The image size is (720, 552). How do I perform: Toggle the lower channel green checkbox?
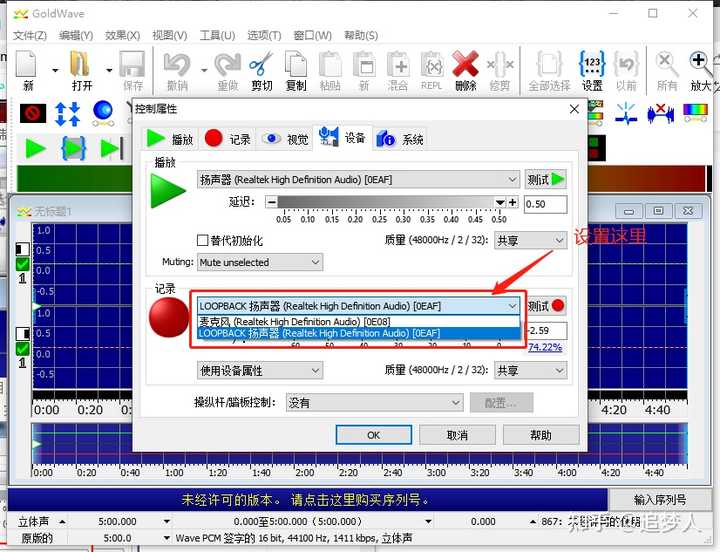[x=22, y=349]
